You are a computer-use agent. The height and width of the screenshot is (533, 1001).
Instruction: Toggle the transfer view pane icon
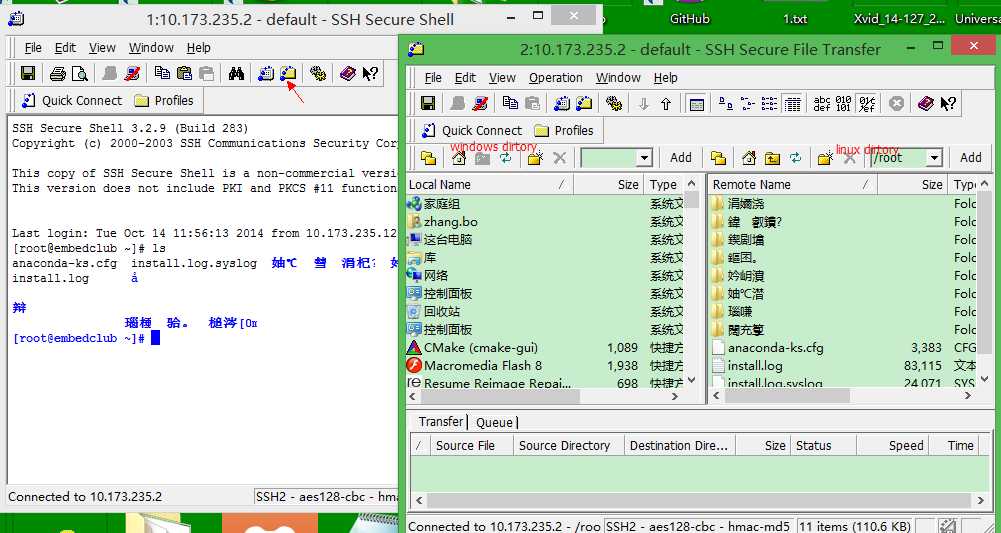696,103
